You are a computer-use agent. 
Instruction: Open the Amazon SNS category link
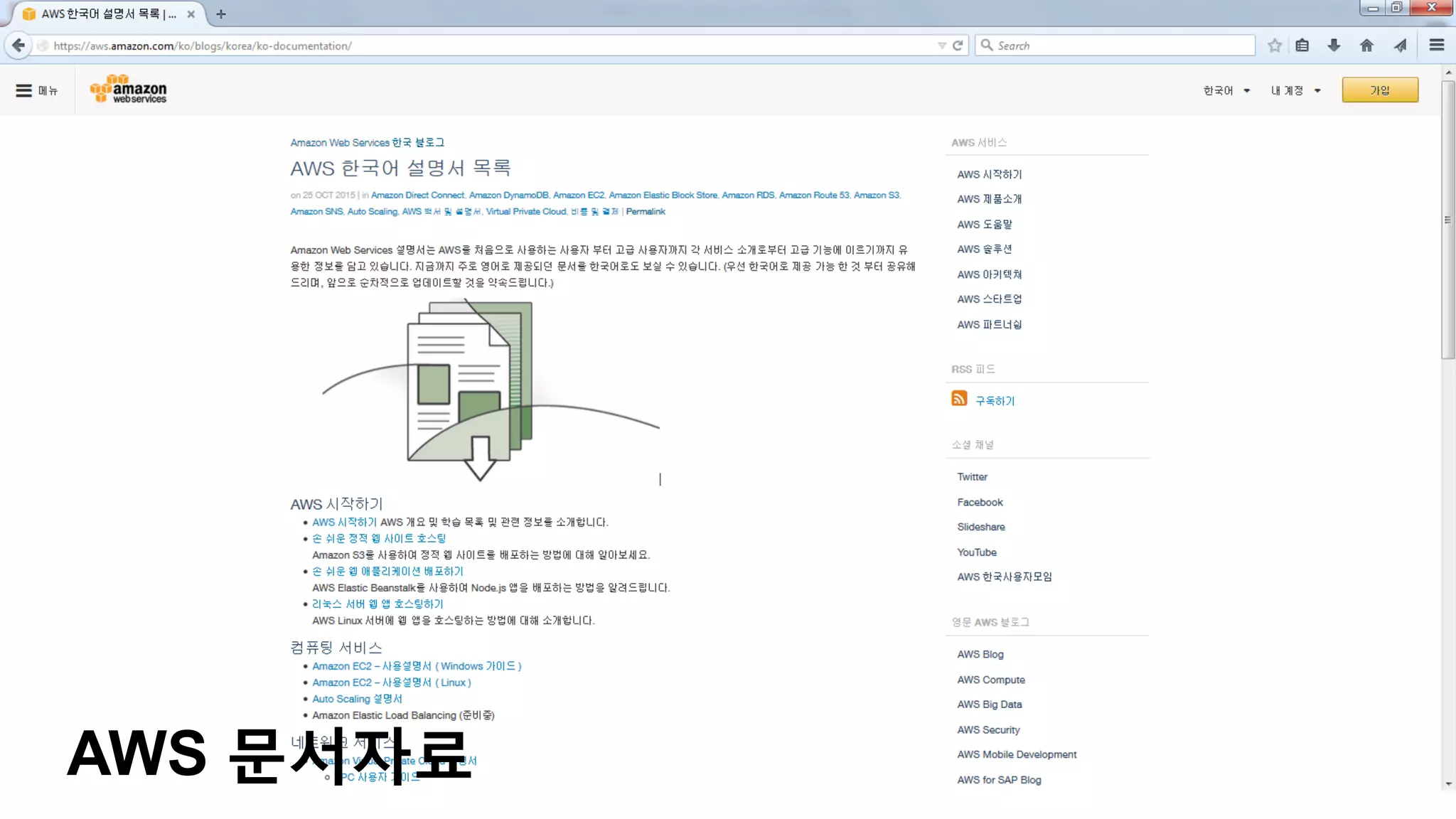click(x=316, y=211)
